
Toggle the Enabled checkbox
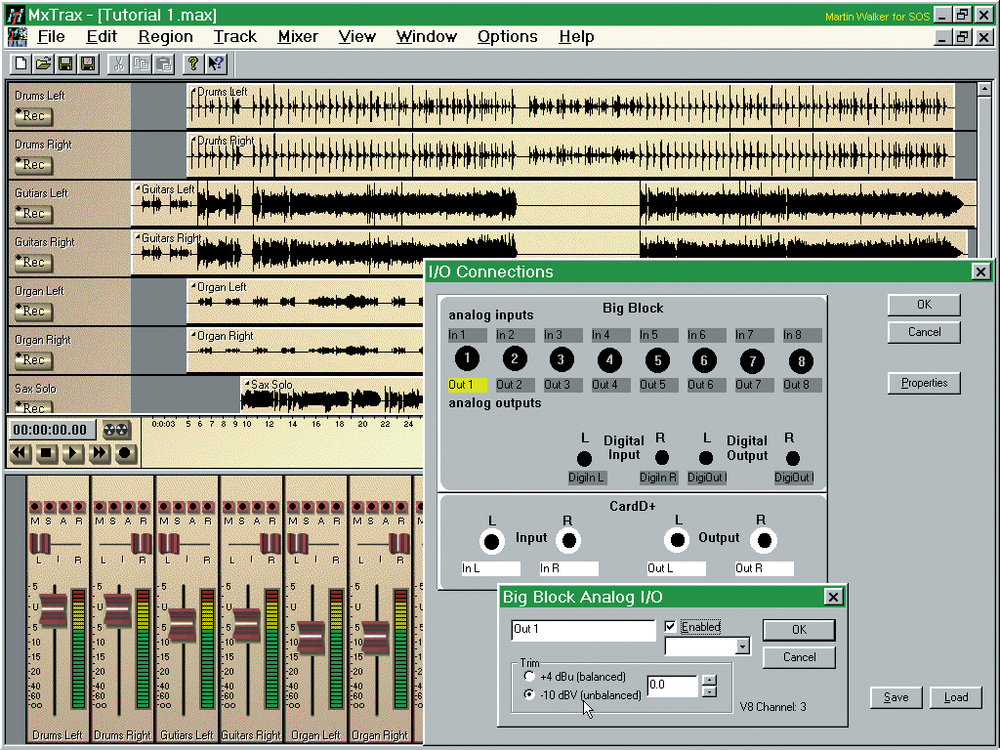tap(671, 627)
